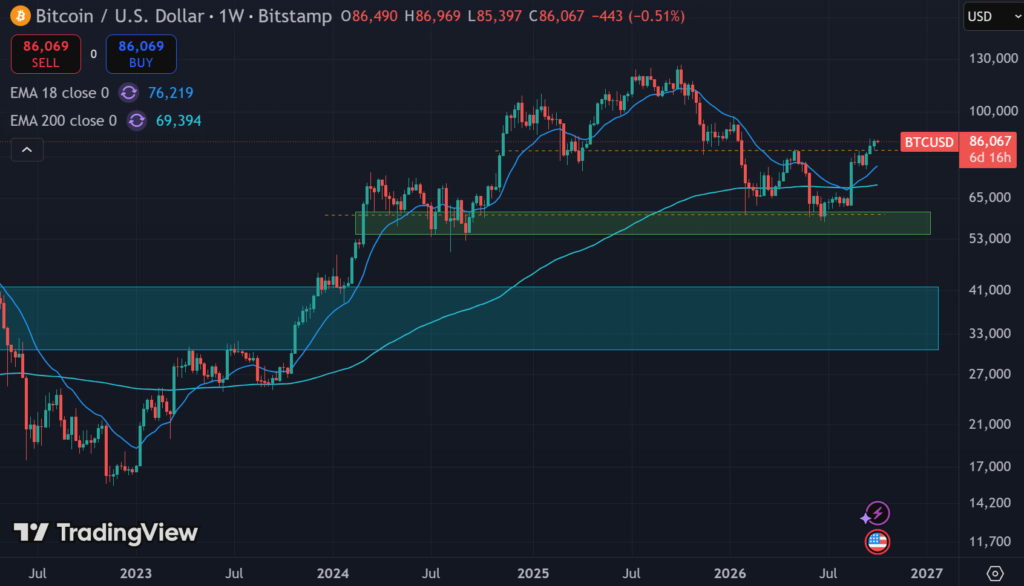
Task: Select the EMA 18 close 0 label
Action: [x=59, y=93]
